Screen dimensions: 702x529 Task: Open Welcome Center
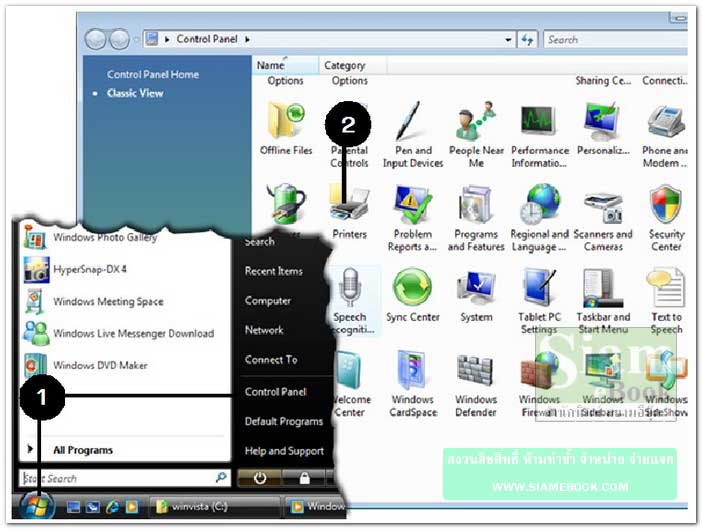click(351, 384)
